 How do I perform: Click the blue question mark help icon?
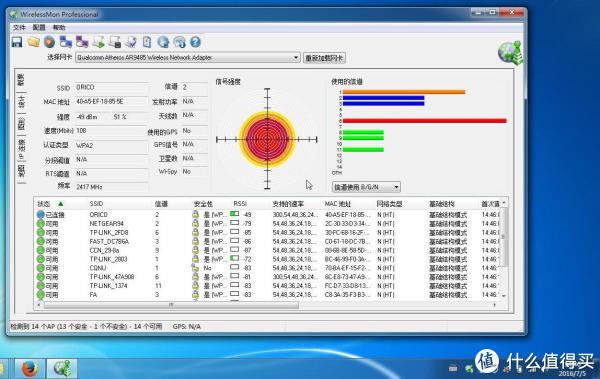click(196, 42)
